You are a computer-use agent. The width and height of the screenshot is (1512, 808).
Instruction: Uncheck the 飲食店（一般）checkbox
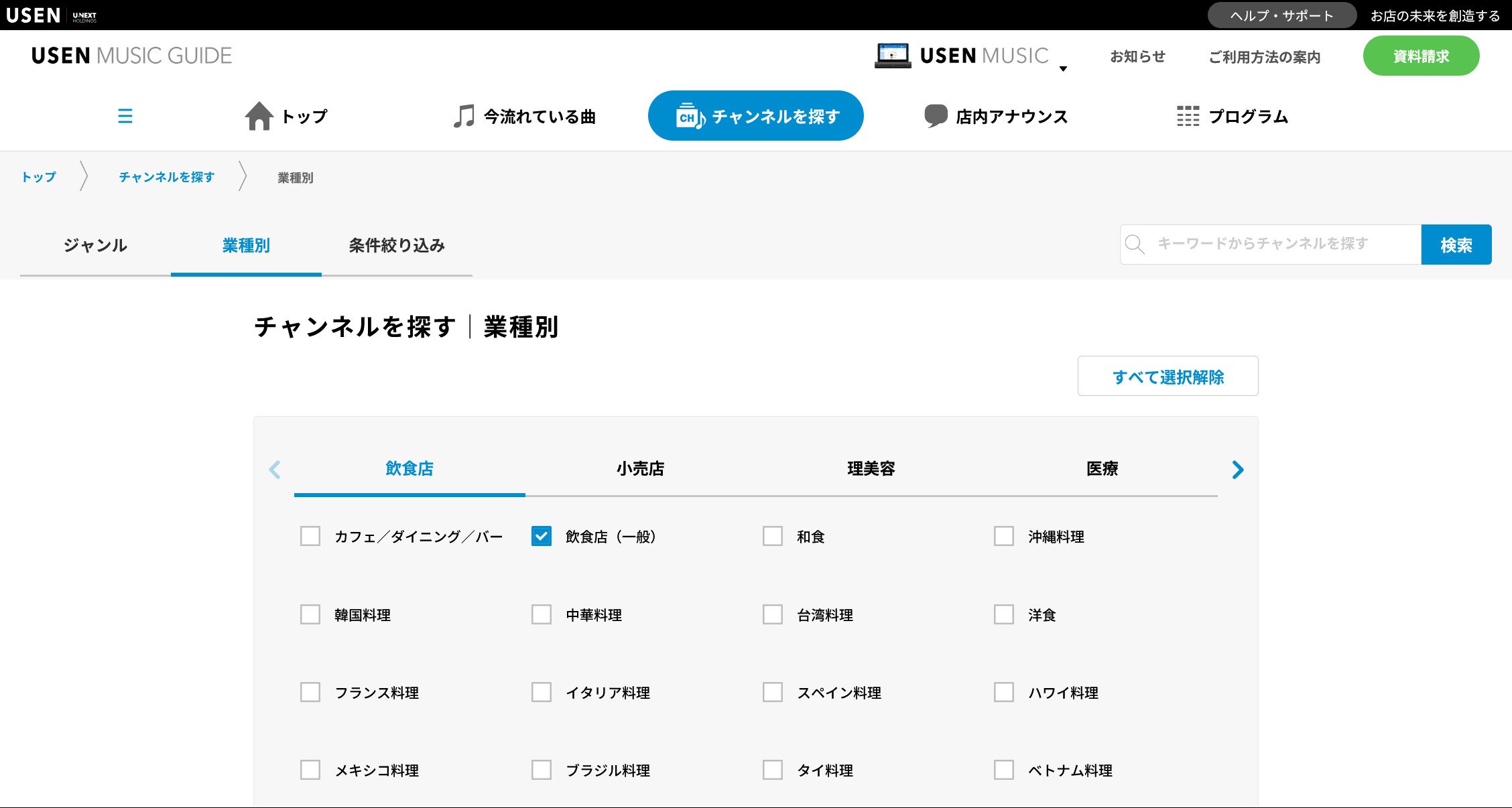(542, 536)
